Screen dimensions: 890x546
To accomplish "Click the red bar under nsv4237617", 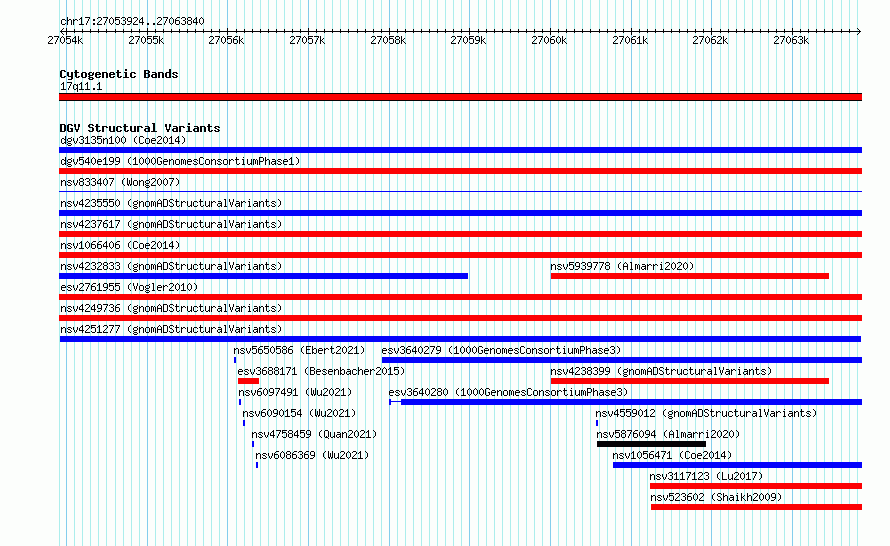I will (x=460, y=234).
